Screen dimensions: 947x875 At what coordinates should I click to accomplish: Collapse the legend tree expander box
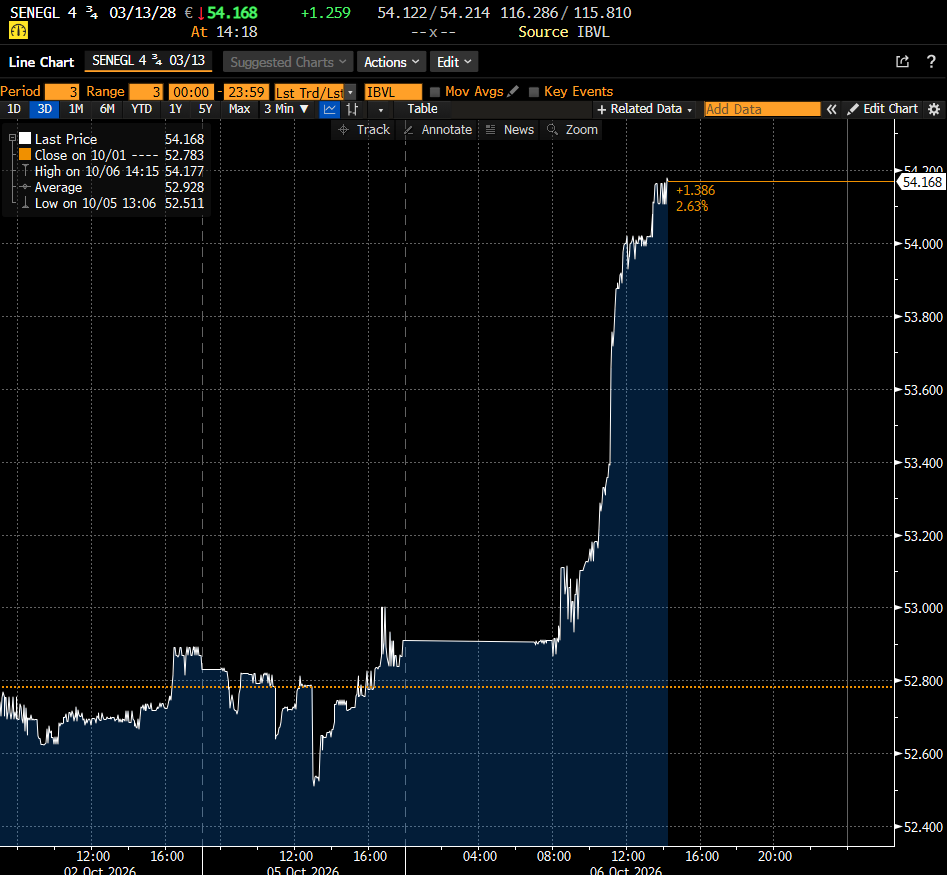click(12, 138)
